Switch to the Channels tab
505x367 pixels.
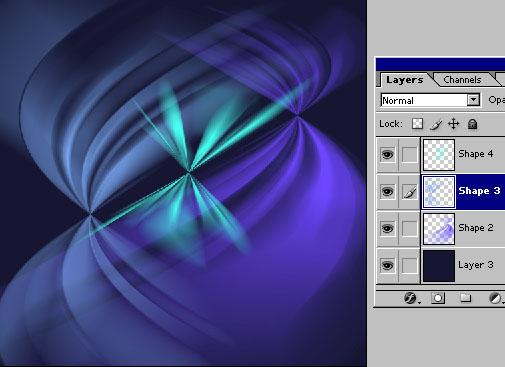pos(462,80)
